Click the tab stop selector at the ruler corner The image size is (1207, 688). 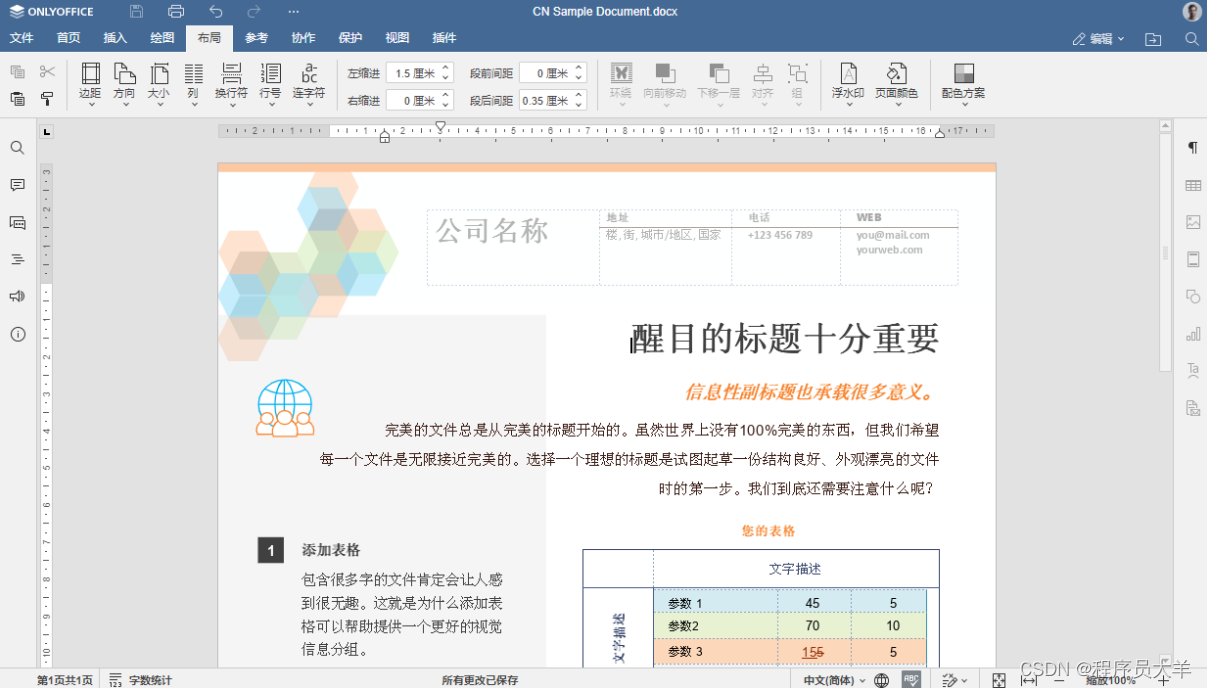click(46, 132)
